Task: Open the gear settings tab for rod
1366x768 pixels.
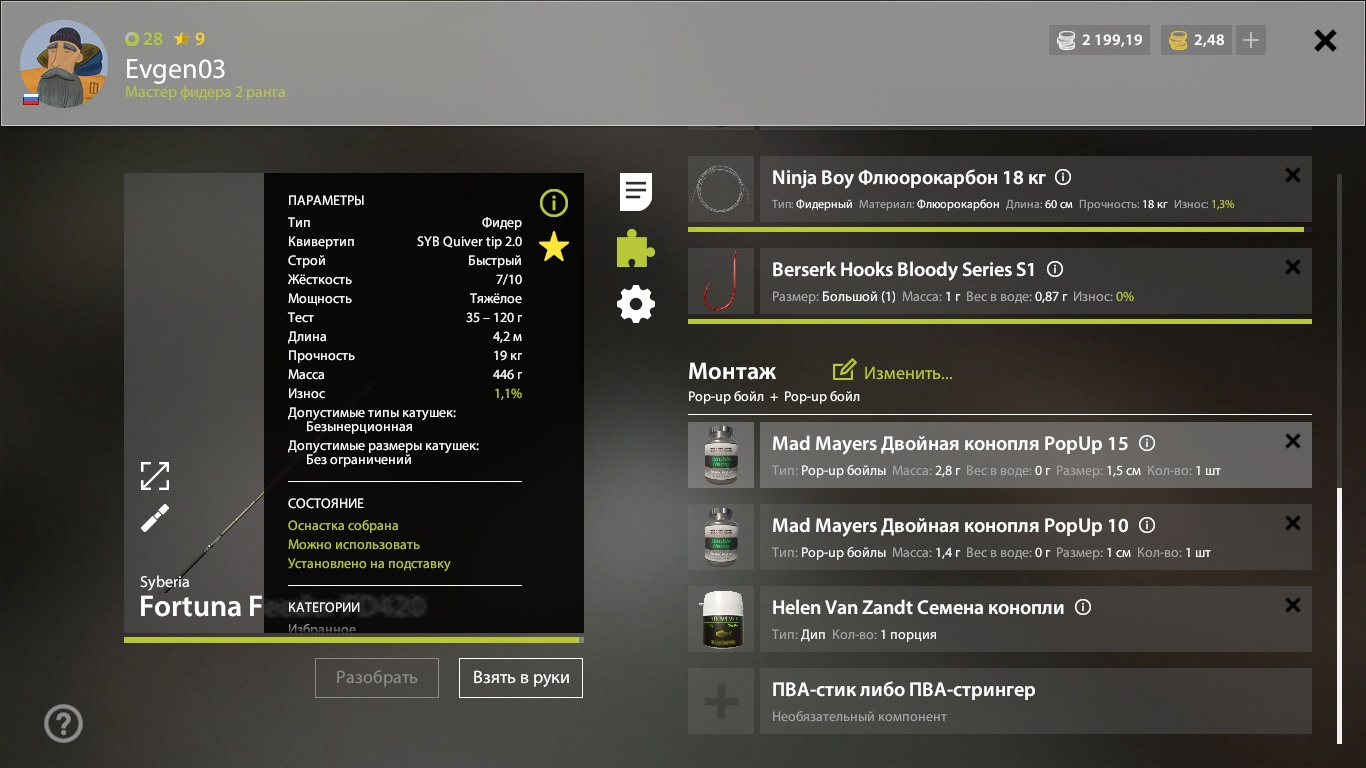Action: coord(636,304)
